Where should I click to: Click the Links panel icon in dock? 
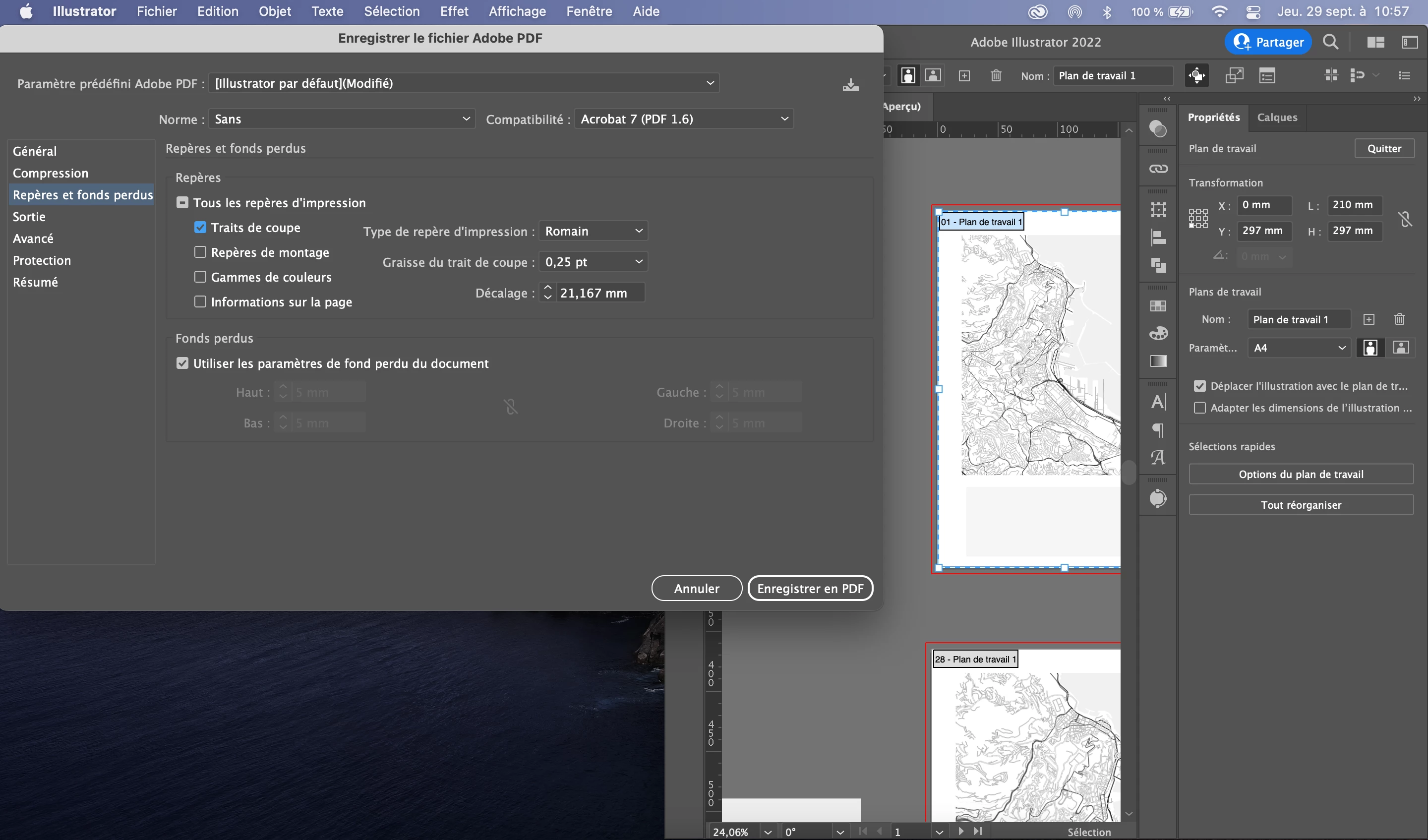[1158, 169]
